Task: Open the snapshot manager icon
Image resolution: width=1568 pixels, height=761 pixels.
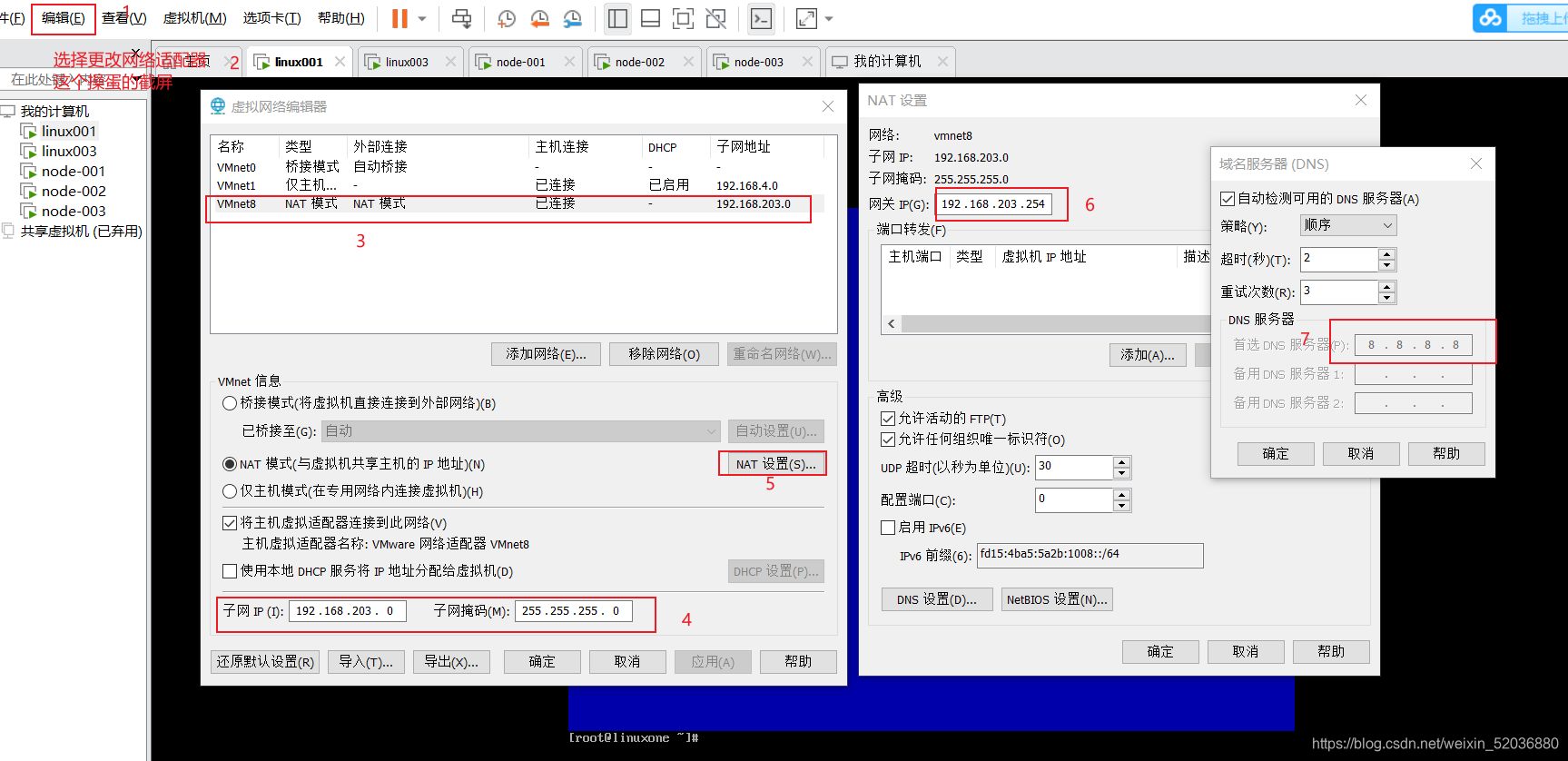Action: (573, 18)
